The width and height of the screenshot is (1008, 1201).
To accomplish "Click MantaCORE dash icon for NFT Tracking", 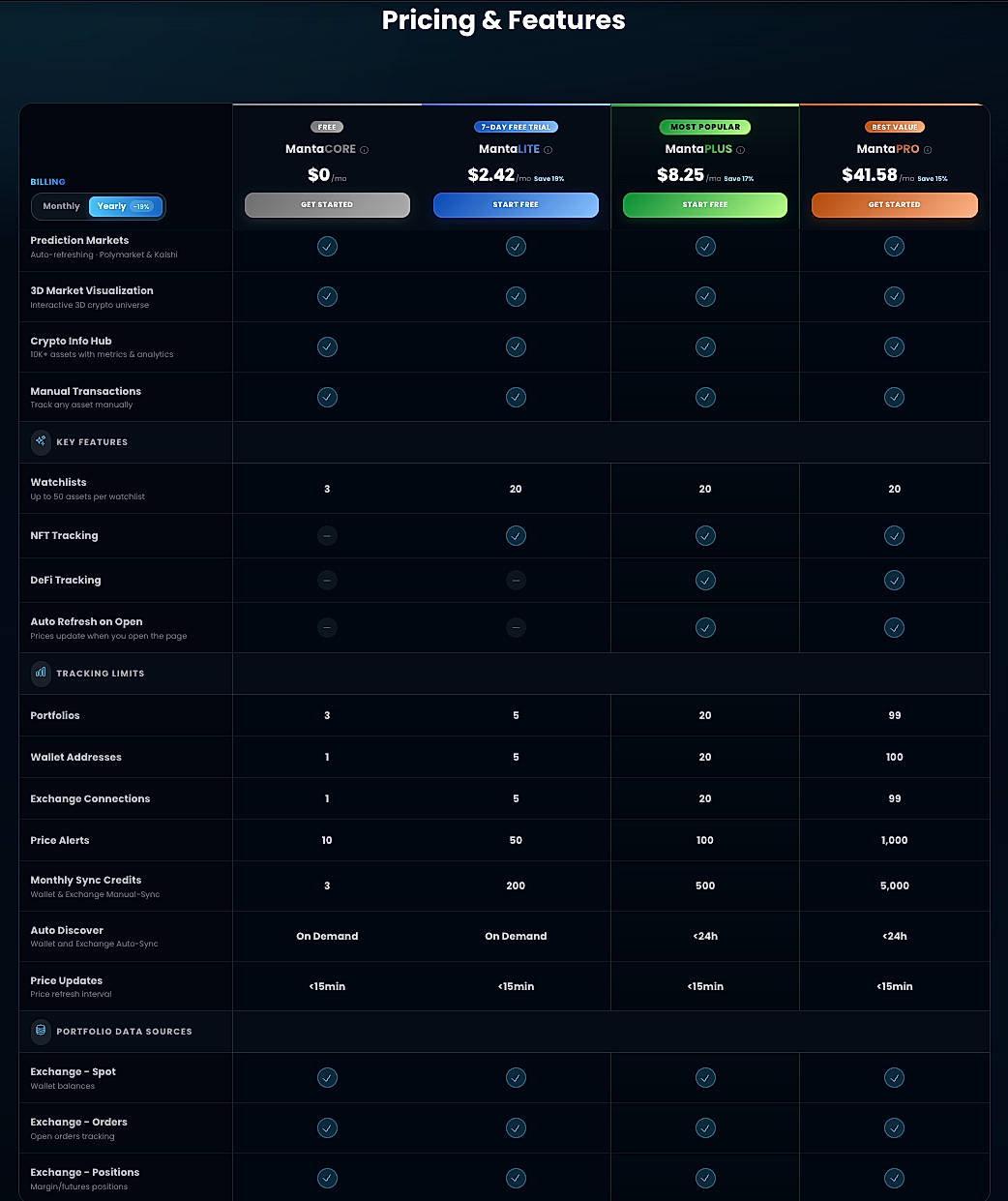I will coord(327,535).
